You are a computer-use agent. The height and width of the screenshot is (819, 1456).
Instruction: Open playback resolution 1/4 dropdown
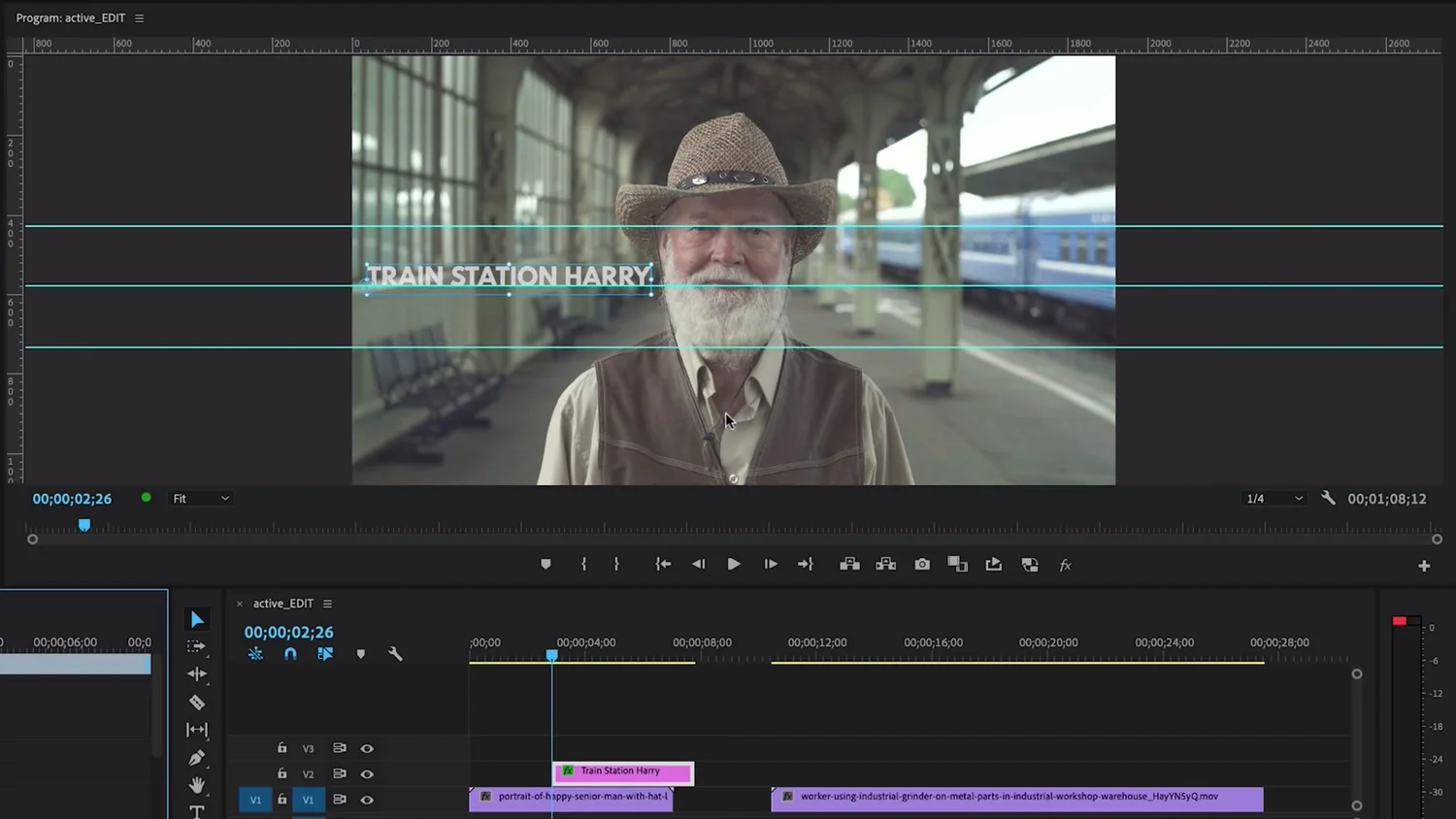coord(1274,498)
